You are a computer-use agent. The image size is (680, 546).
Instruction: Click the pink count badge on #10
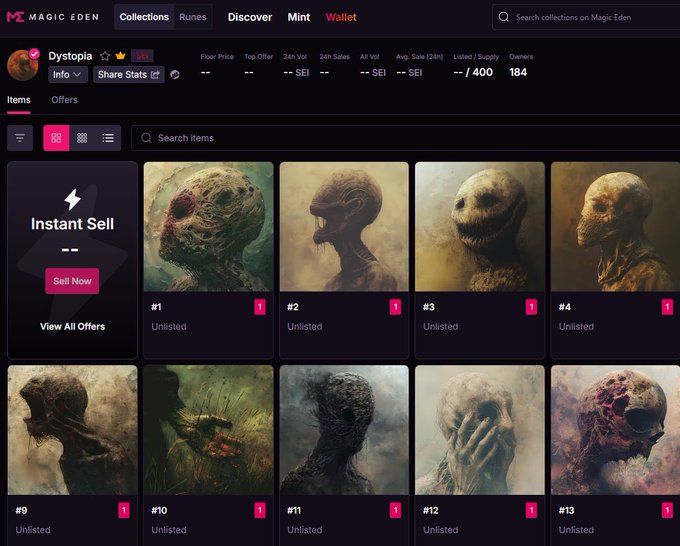pos(260,510)
